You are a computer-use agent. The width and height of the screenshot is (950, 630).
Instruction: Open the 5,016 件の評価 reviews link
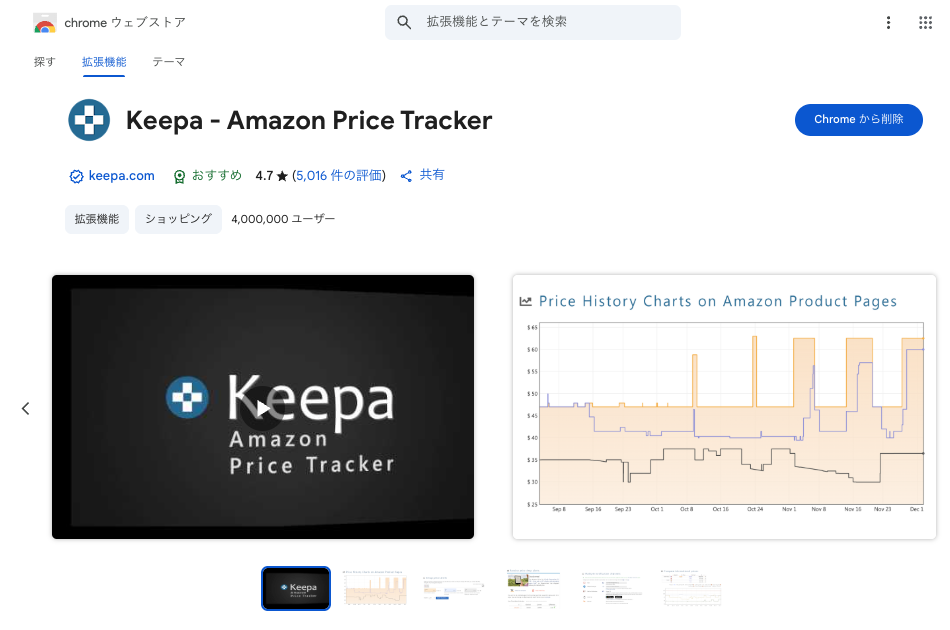pyautogui.click(x=339, y=176)
